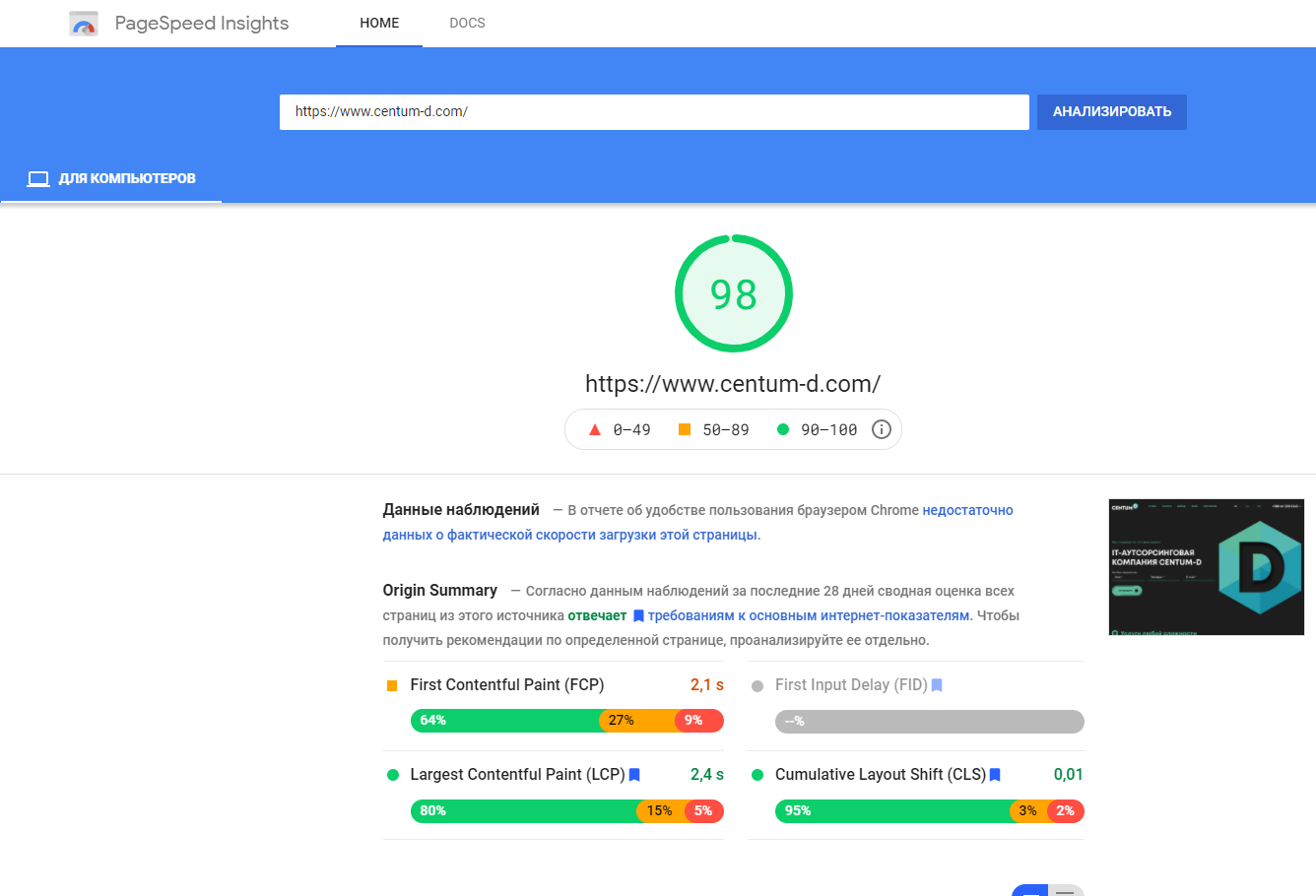The image size is (1316, 896).
Task: Open the link about insufficient speed data
Action: click(x=698, y=523)
